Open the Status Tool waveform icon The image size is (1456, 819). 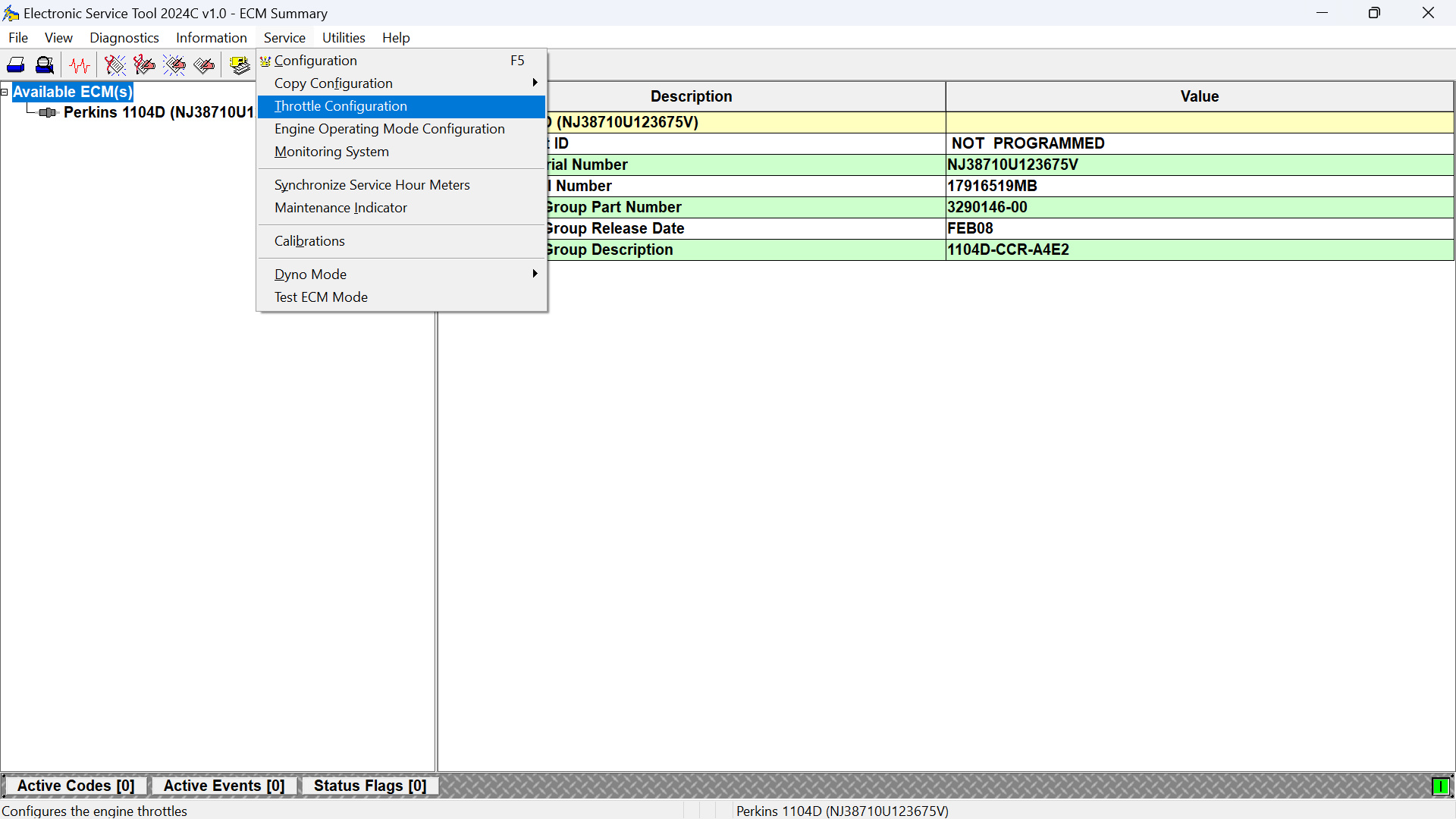point(80,65)
